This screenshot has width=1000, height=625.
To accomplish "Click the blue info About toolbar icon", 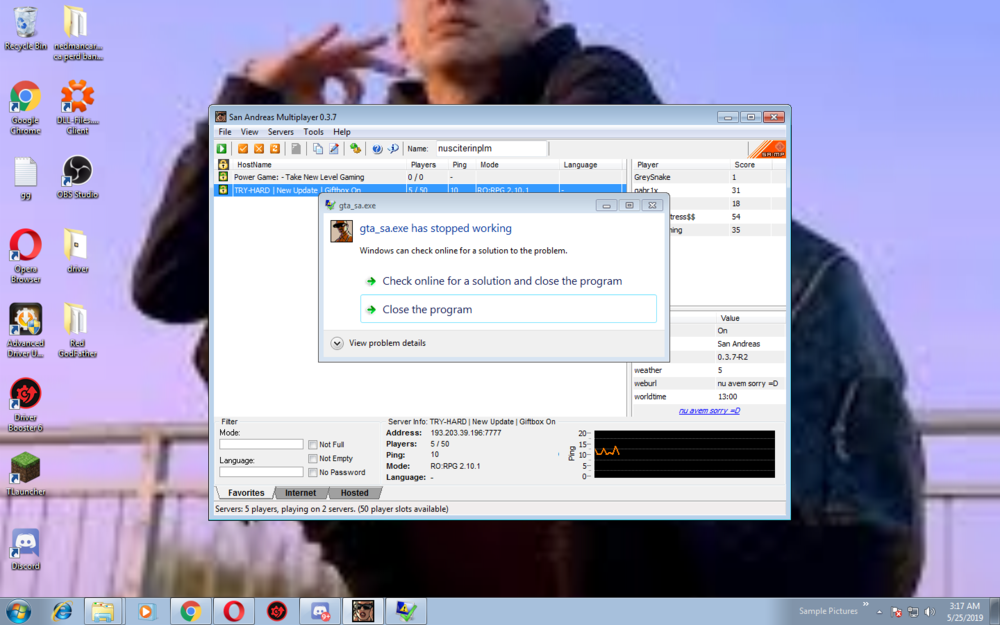I will (393, 149).
